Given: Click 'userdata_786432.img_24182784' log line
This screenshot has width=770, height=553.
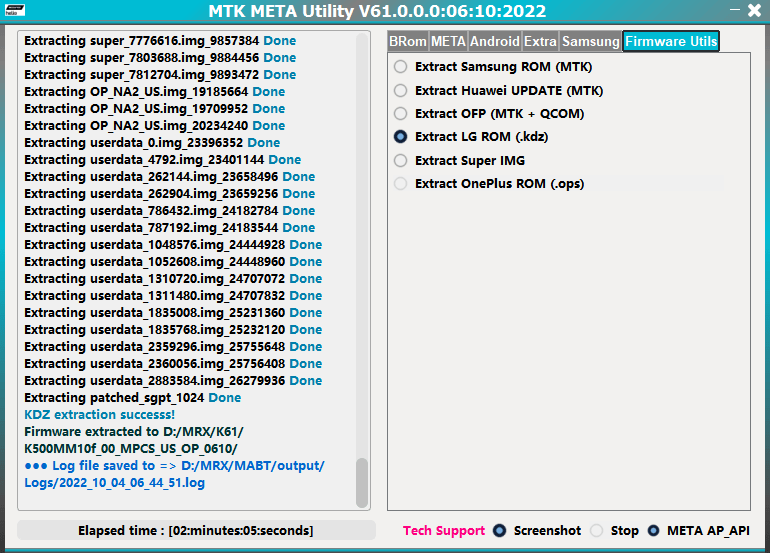Looking at the screenshot, I should coord(170,211).
